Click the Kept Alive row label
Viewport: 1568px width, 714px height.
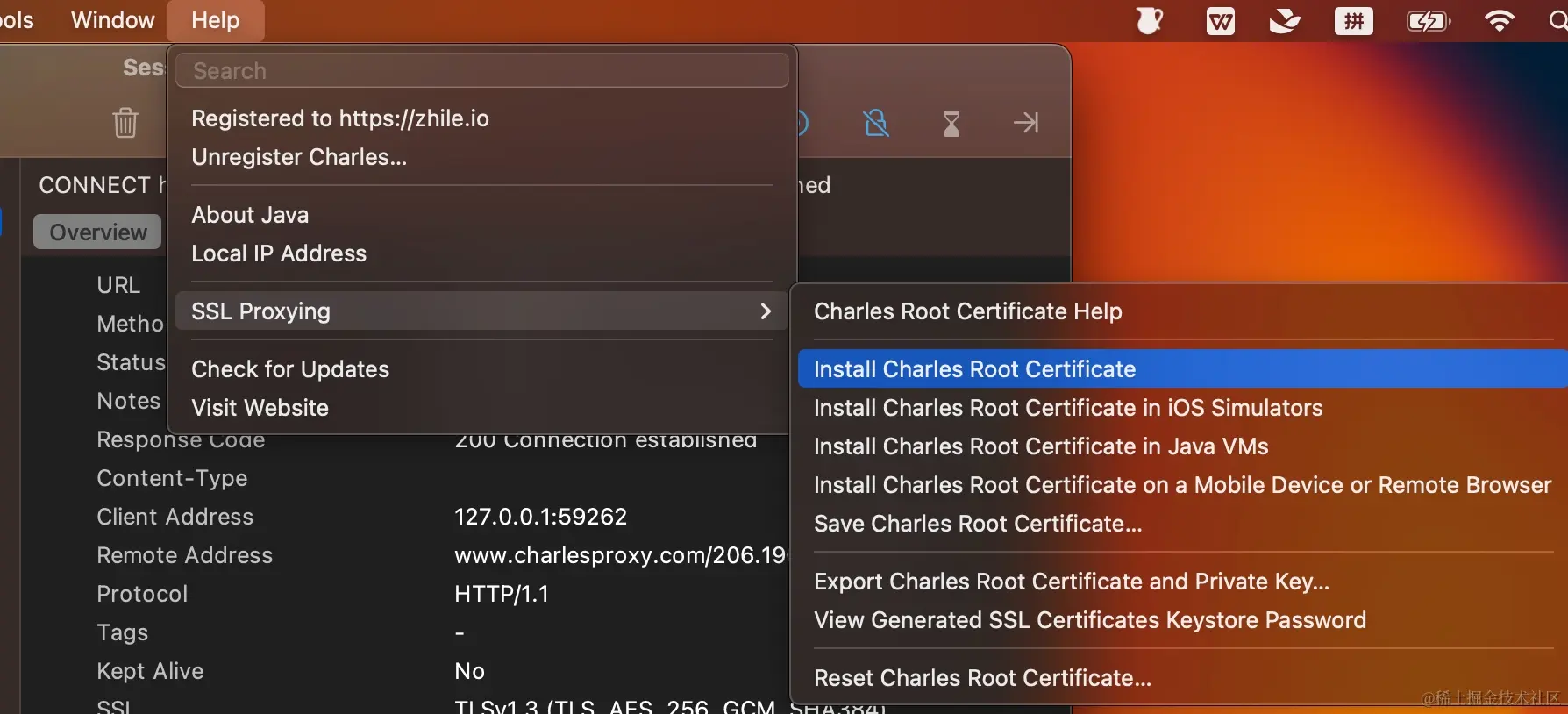(150, 671)
